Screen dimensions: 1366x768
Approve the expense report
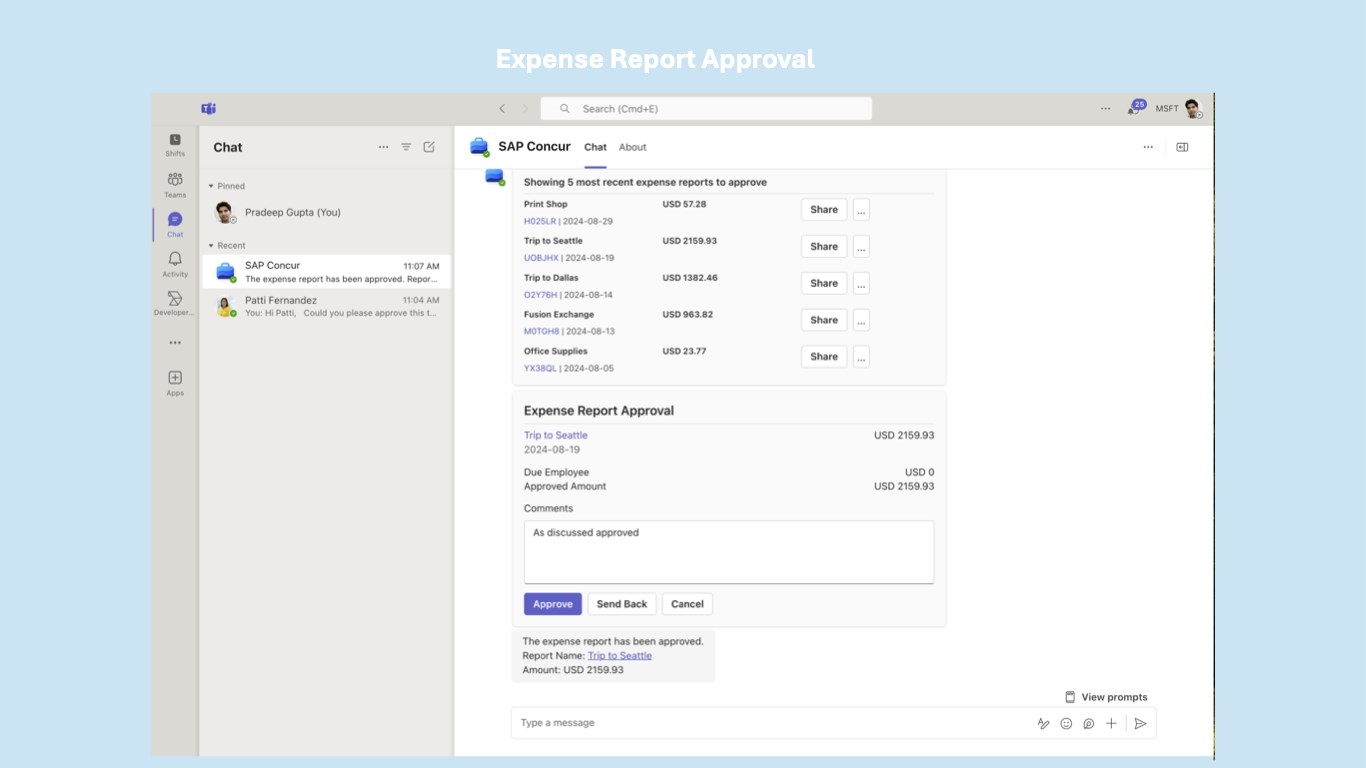(553, 604)
